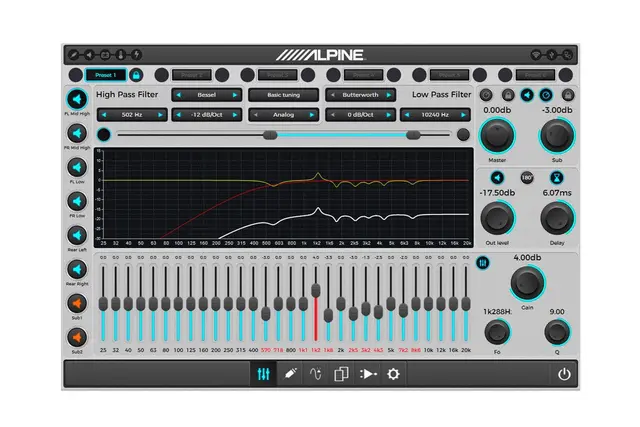This screenshot has width=640, height=427.
Task: Click the 25 Hz EQ band slider handle
Action: (103, 304)
